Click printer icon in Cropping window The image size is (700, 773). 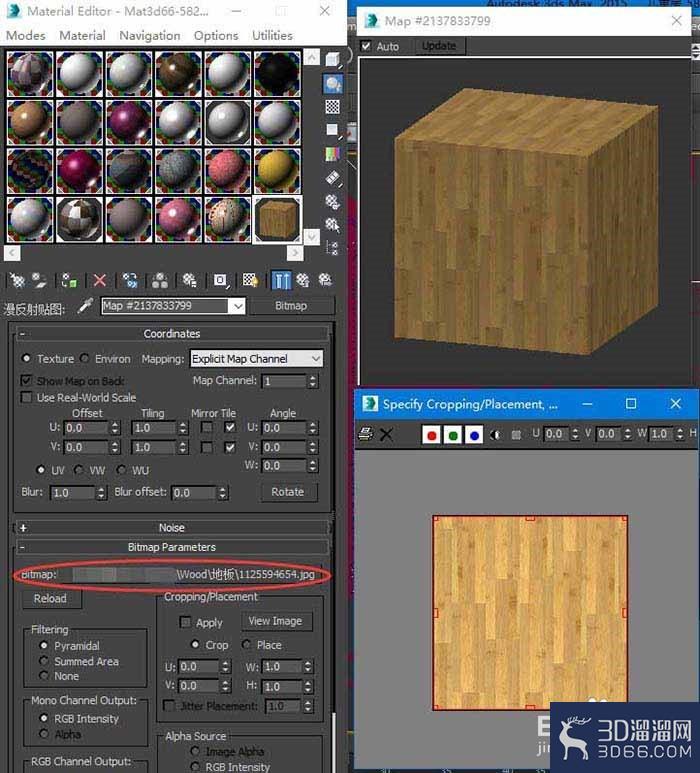click(x=366, y=434)
